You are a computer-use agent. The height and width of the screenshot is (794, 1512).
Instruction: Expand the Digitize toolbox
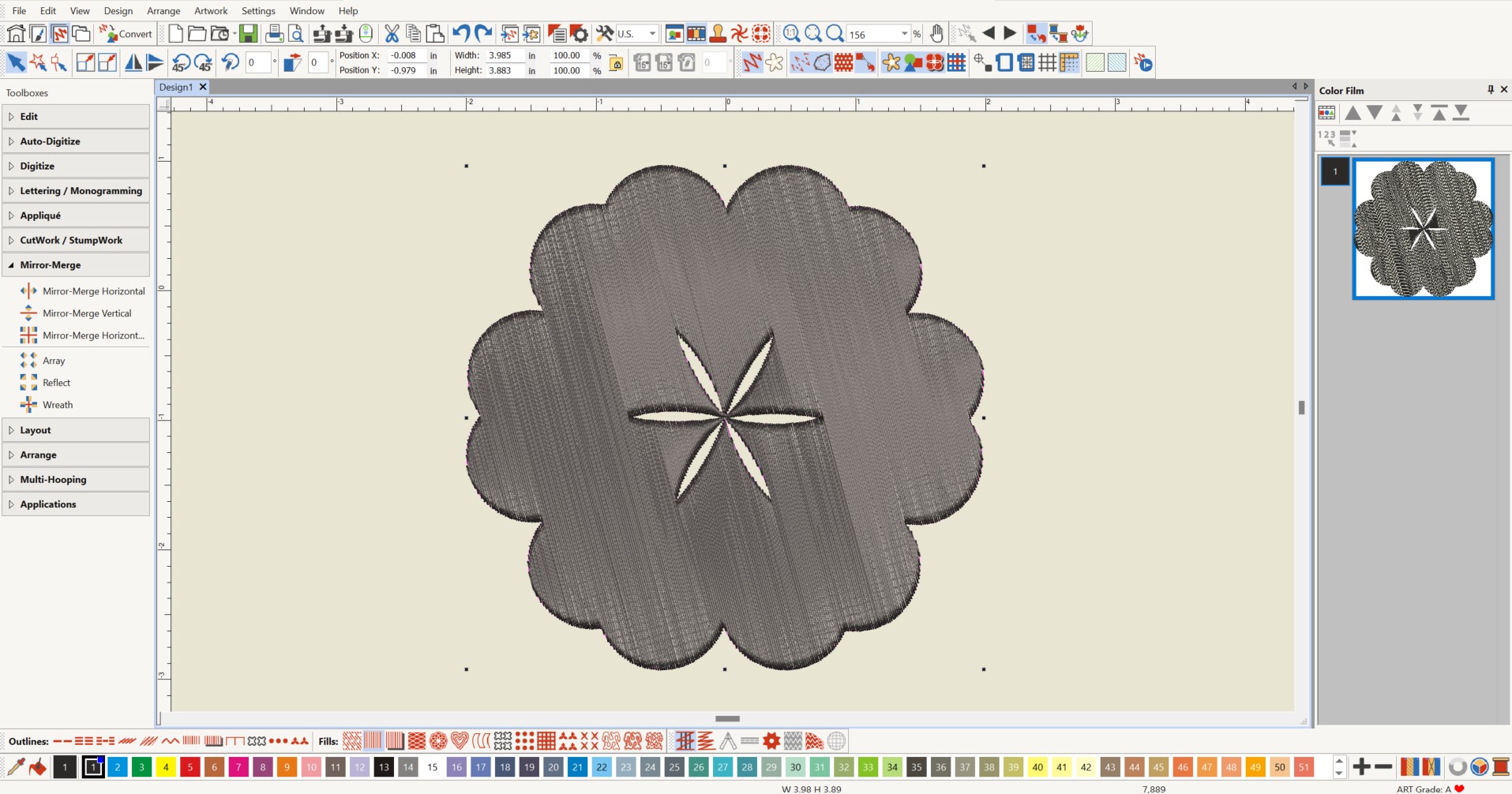(x=76, y=166)
